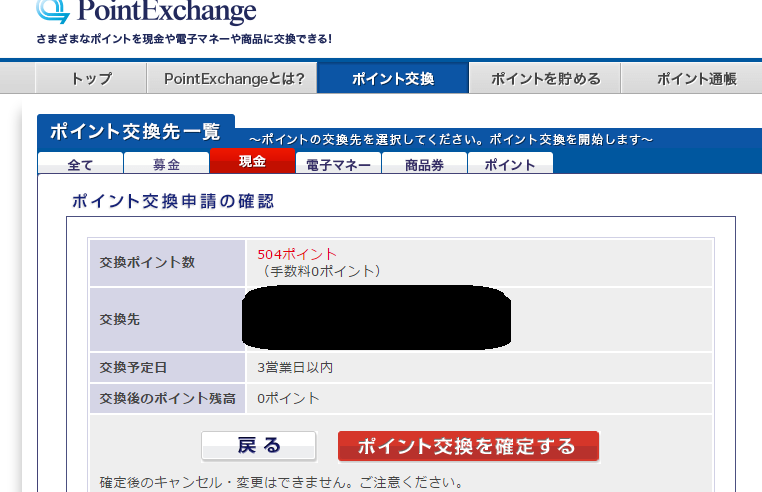Click the ポイント交換申請の確認 section heading

tap(173, 201)
